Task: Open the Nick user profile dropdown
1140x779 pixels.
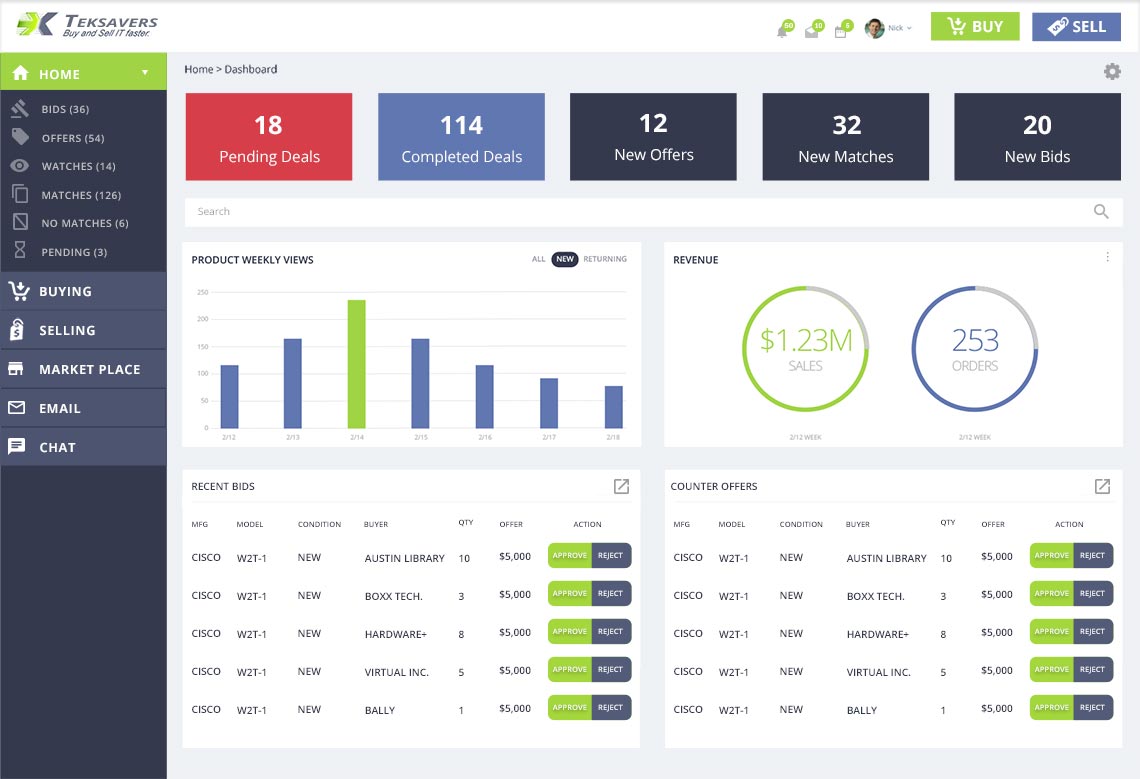Action: click(x=888, y=28)
